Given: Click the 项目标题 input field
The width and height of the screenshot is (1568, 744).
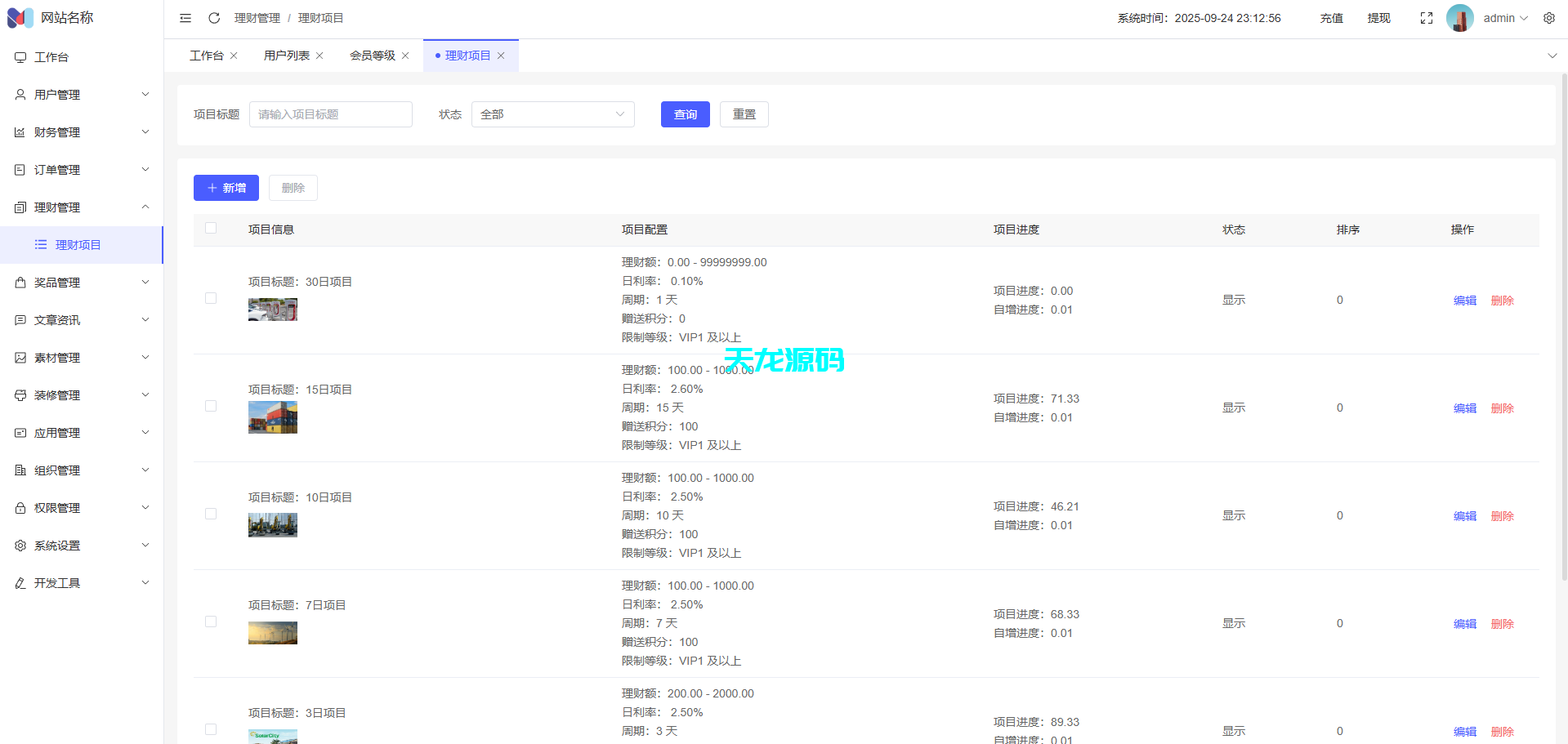Looking at the screenshot, I should [x=330, y=114].
